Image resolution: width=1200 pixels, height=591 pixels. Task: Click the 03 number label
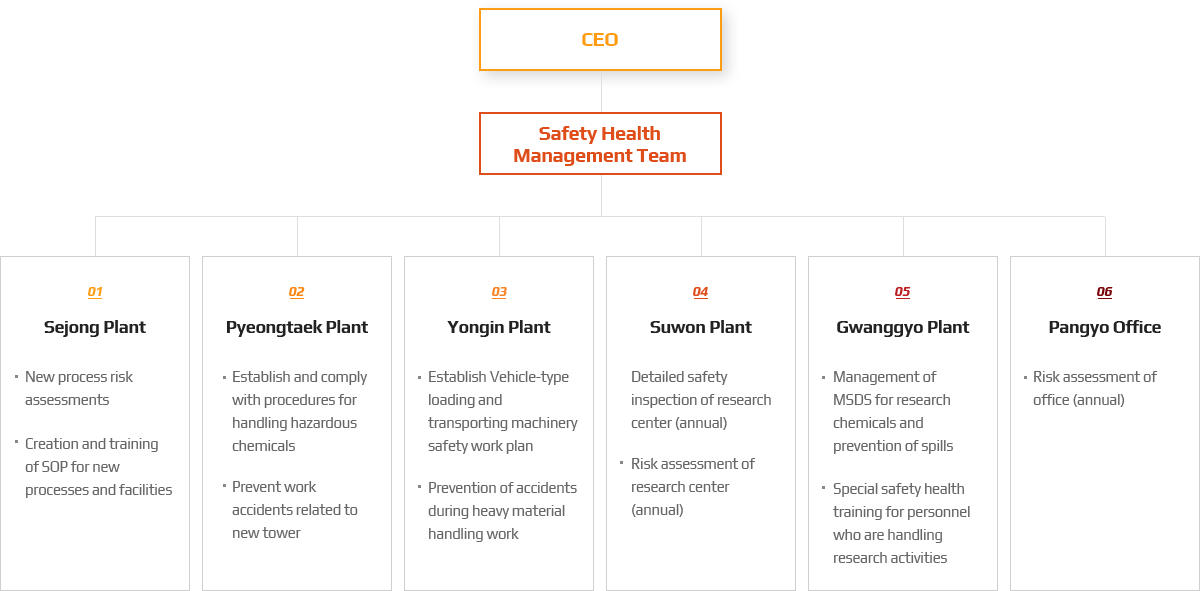(499, 292)
